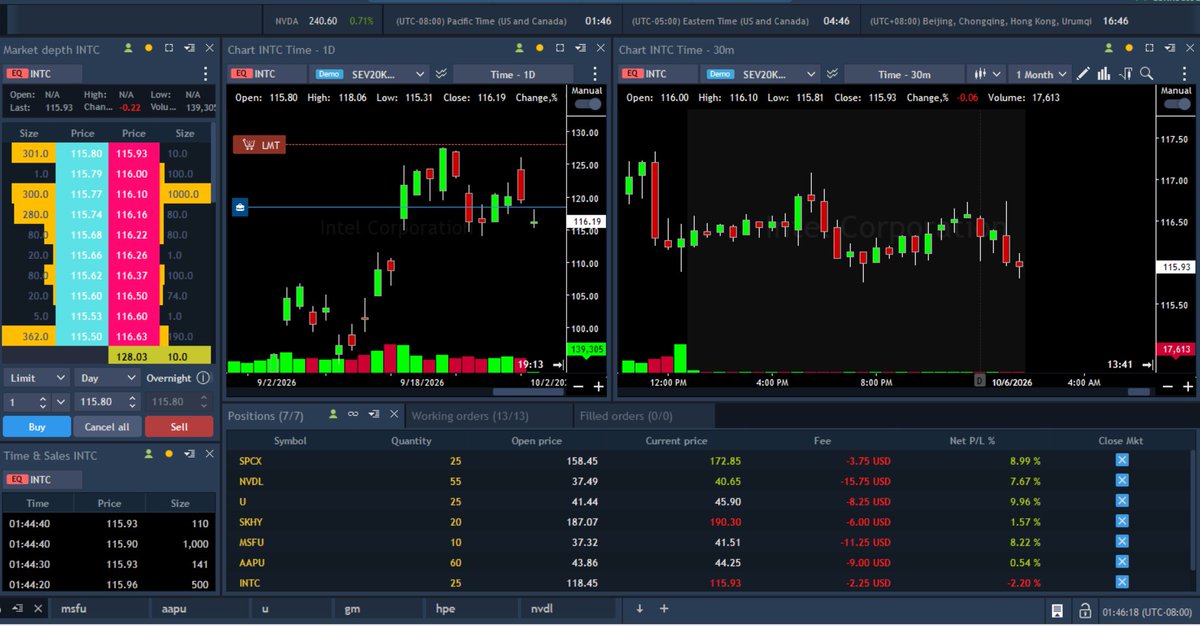Click green account icon in Market depth header
The image size is (1200, 626).
click(130, 48)
